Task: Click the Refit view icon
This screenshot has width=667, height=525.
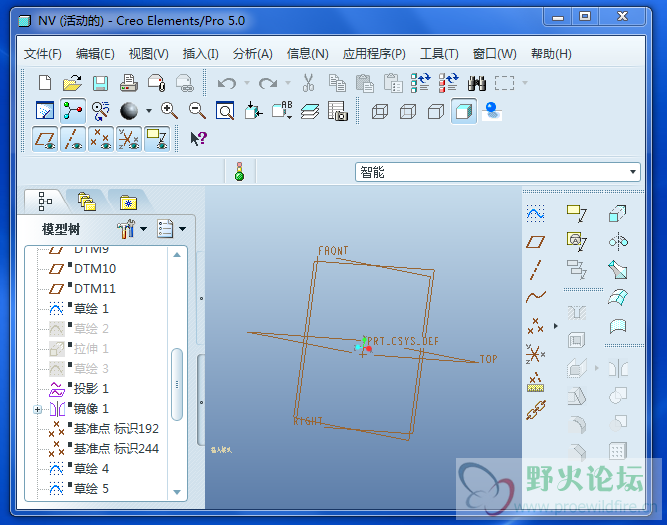Action: coord(225,111)
